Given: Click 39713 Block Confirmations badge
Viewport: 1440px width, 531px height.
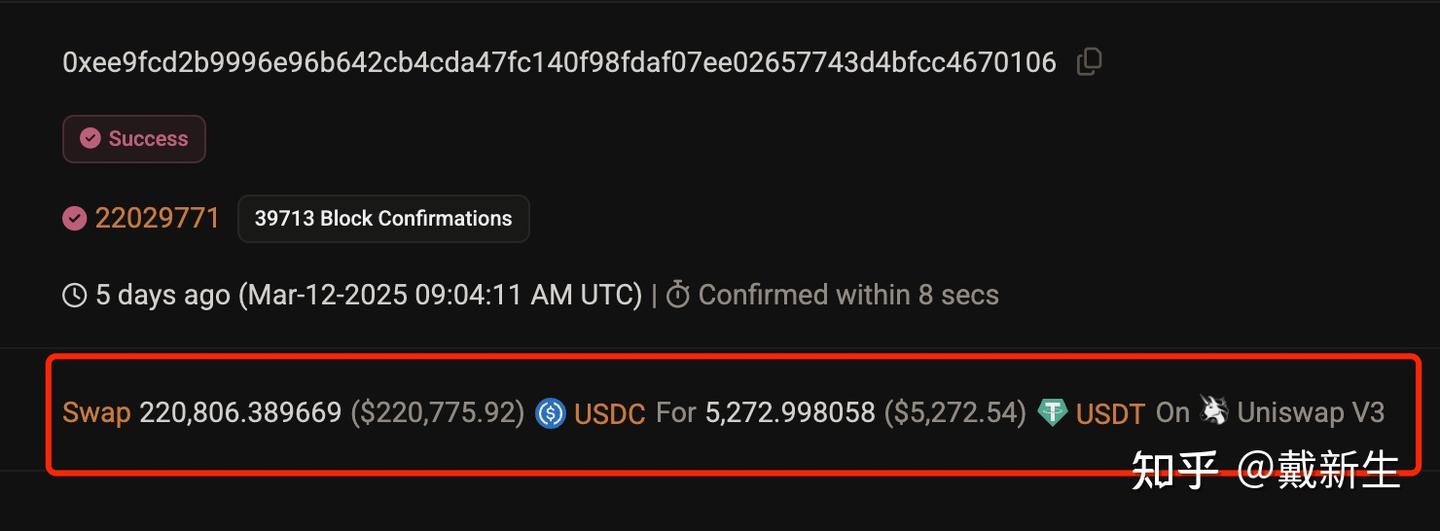Looking at the screenshot, I should (383, 219).
